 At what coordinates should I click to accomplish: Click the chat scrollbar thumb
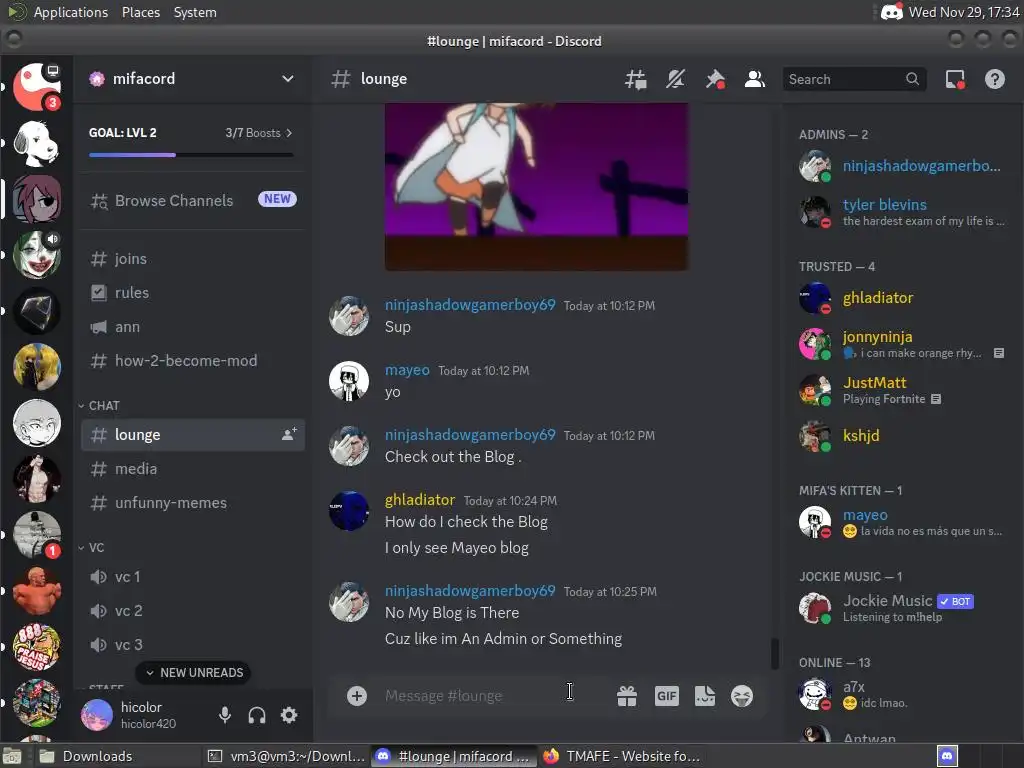775,653
